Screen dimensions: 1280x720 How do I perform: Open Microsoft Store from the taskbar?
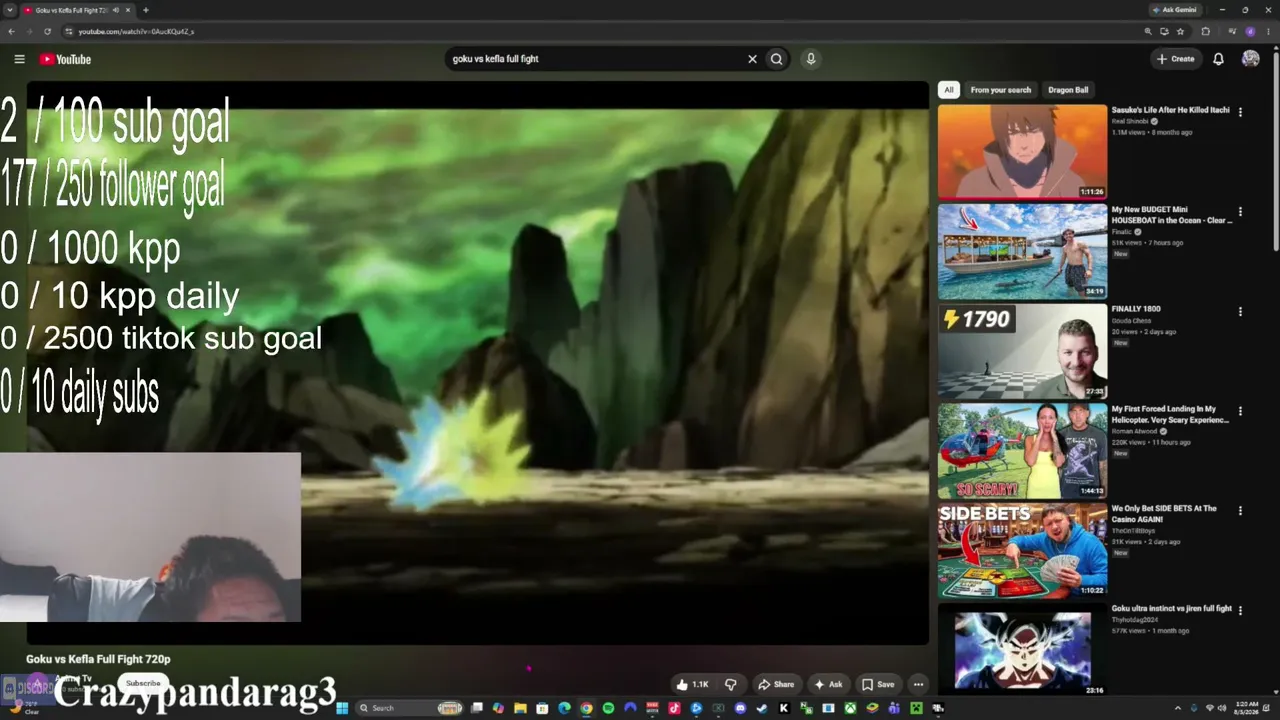pos(542,708)
